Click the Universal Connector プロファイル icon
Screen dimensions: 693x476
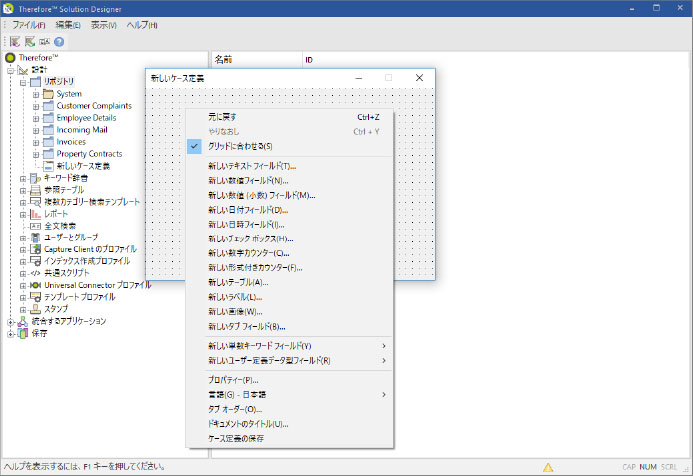point(35,285)
